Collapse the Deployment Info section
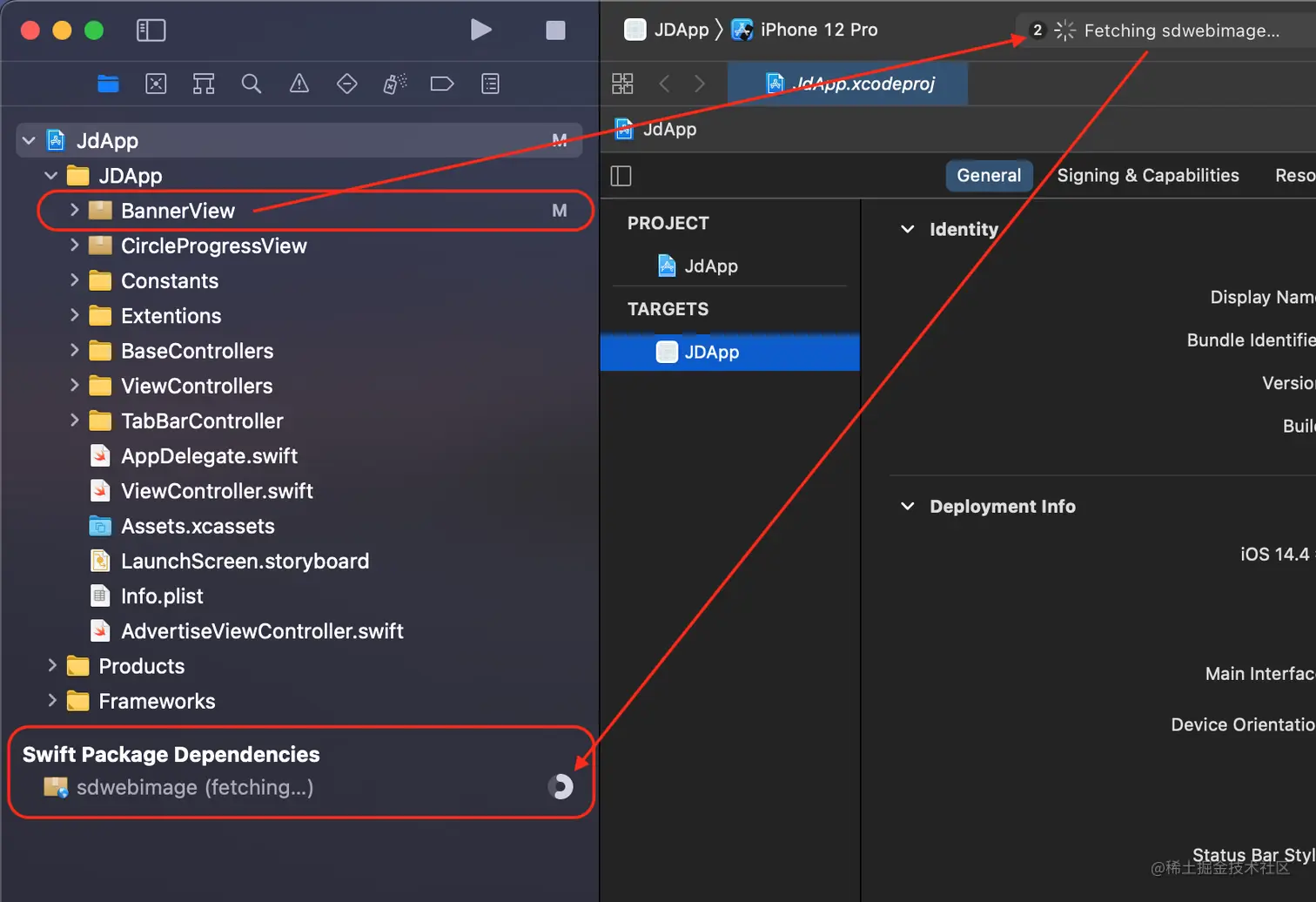 point(908,506)
